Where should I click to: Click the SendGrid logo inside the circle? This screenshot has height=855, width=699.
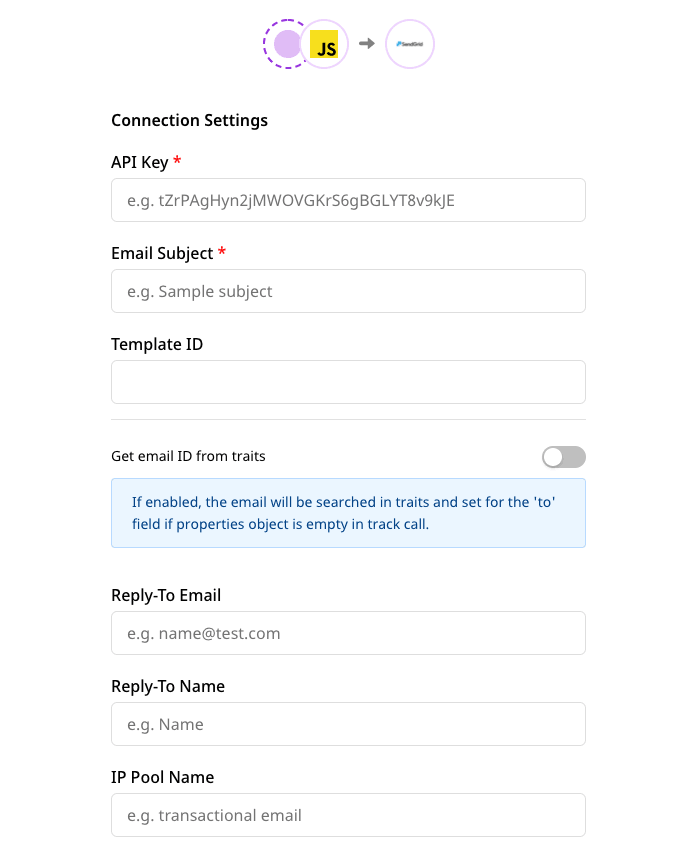(x=410, y=44)
